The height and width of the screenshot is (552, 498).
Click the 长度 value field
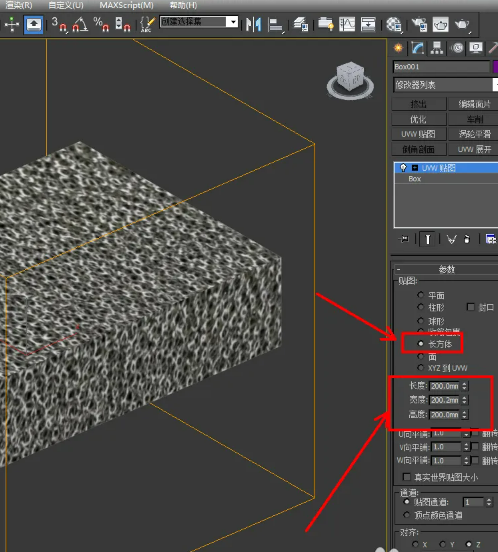click(445, 386)
